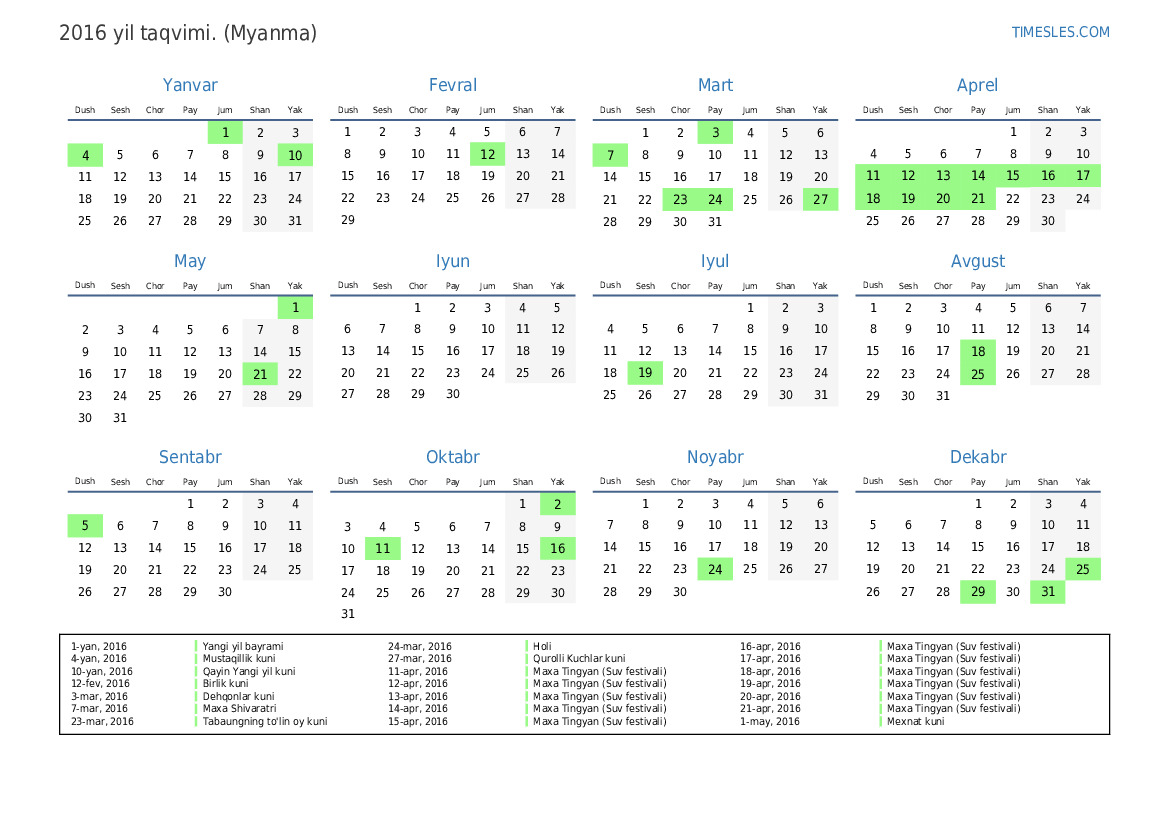Click highlighted day 27 in Mart
The width and height of the screenshot is (1169, 827).
(x=820, y=199)
